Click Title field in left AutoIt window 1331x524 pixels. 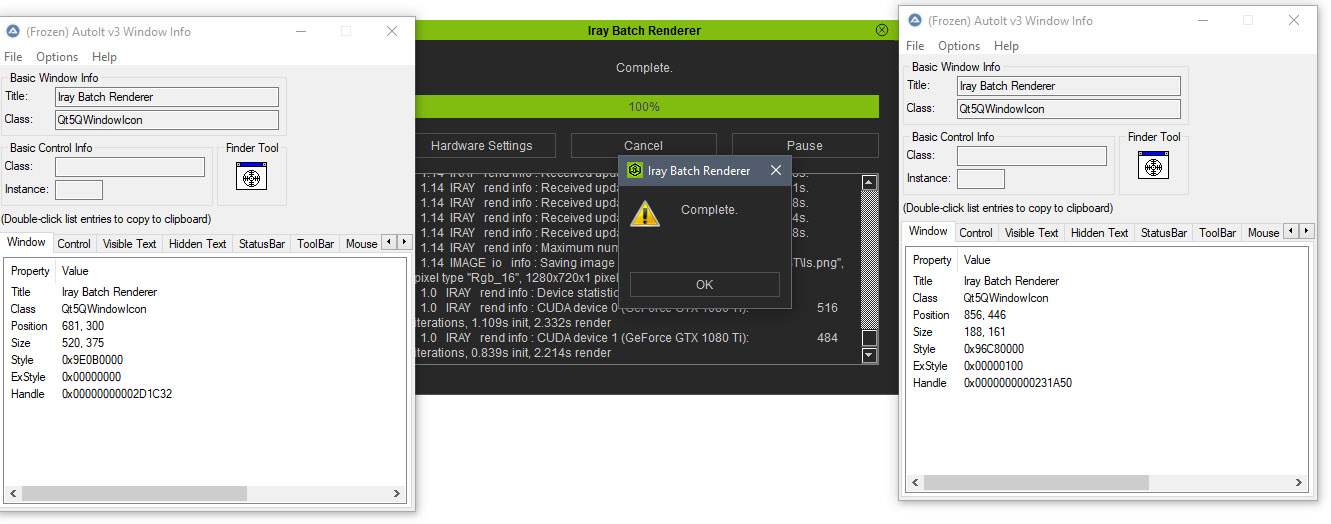pyautogui.click(x=167, y=97)
